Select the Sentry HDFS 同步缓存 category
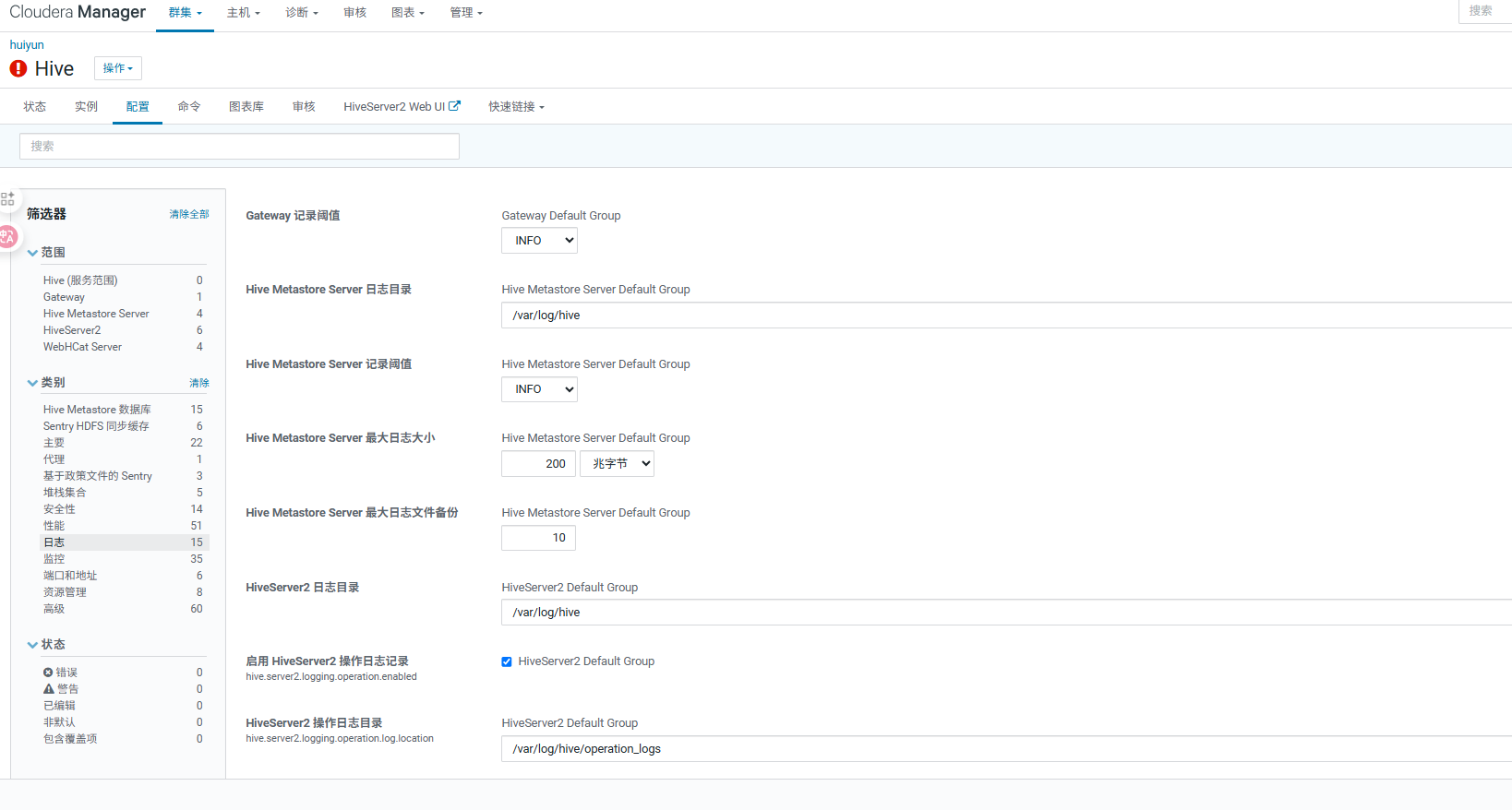This screenshot has height=810, width=1512. click(96, 426)
